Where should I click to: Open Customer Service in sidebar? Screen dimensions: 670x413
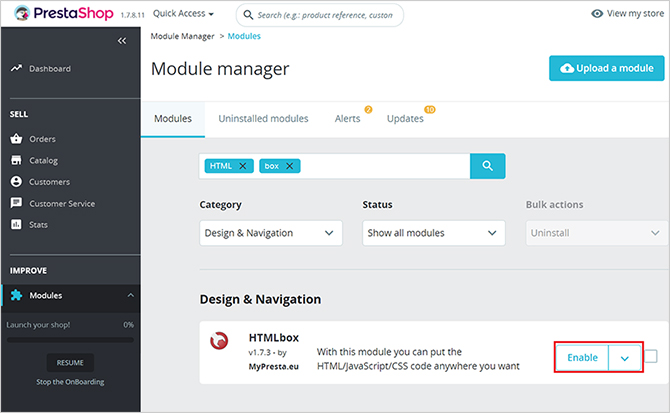62,203
